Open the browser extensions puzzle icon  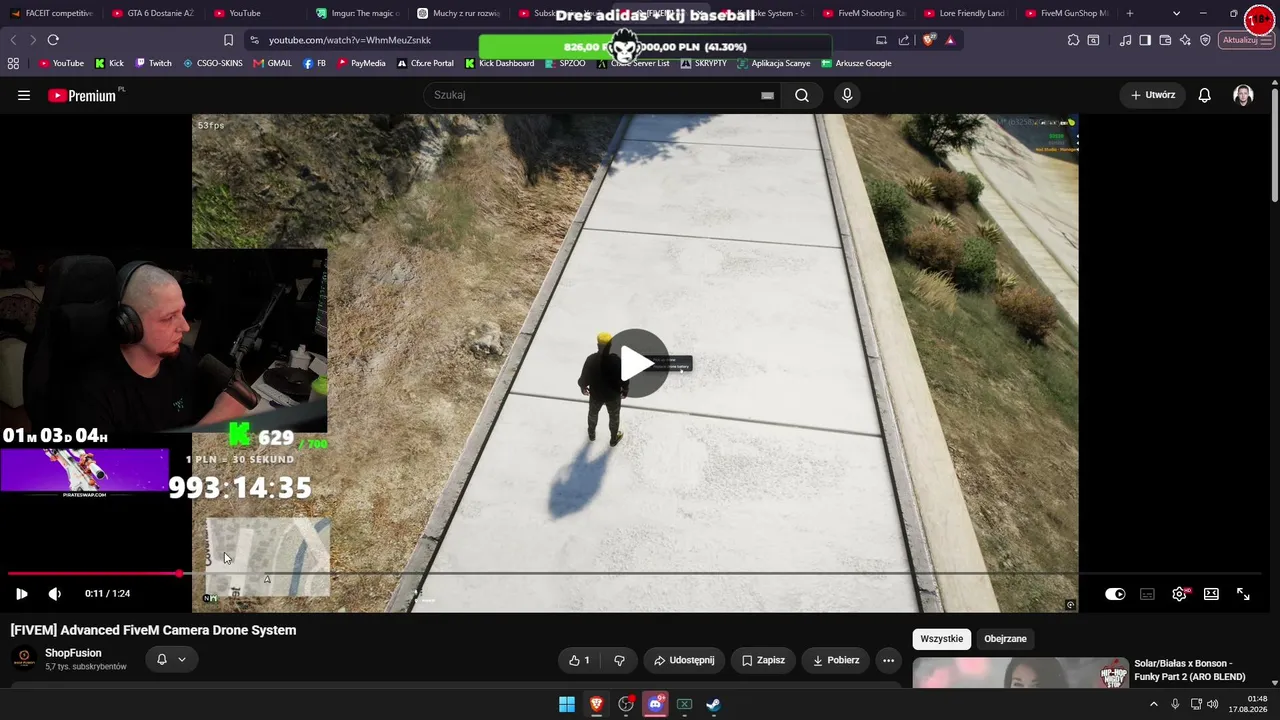point(1073,40)
